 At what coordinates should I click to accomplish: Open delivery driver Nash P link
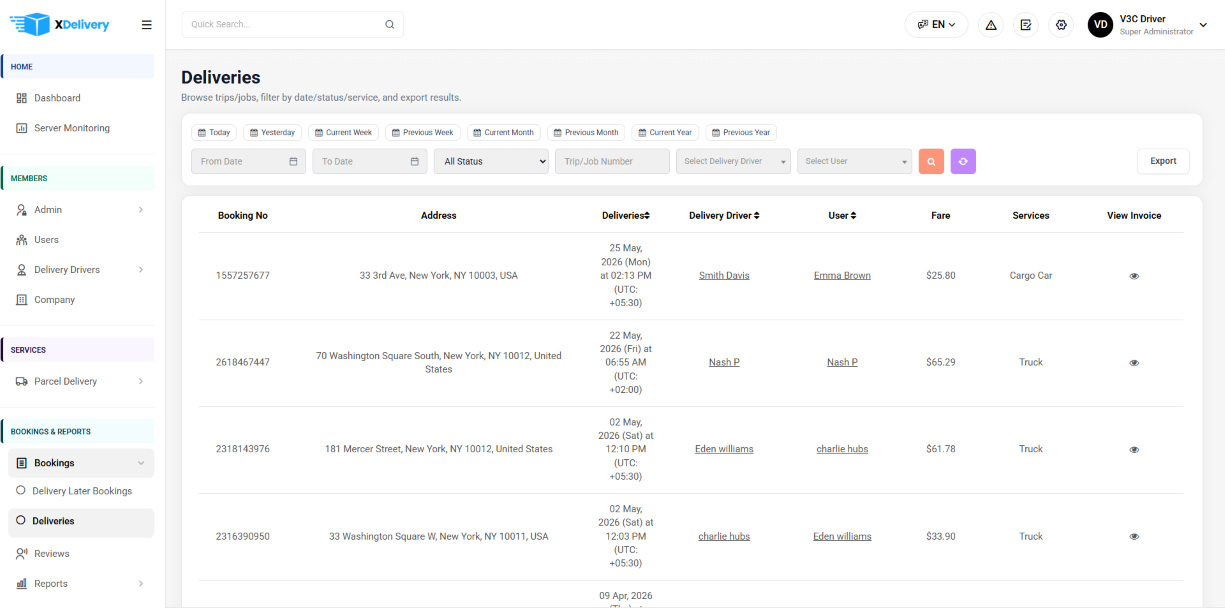724,363
